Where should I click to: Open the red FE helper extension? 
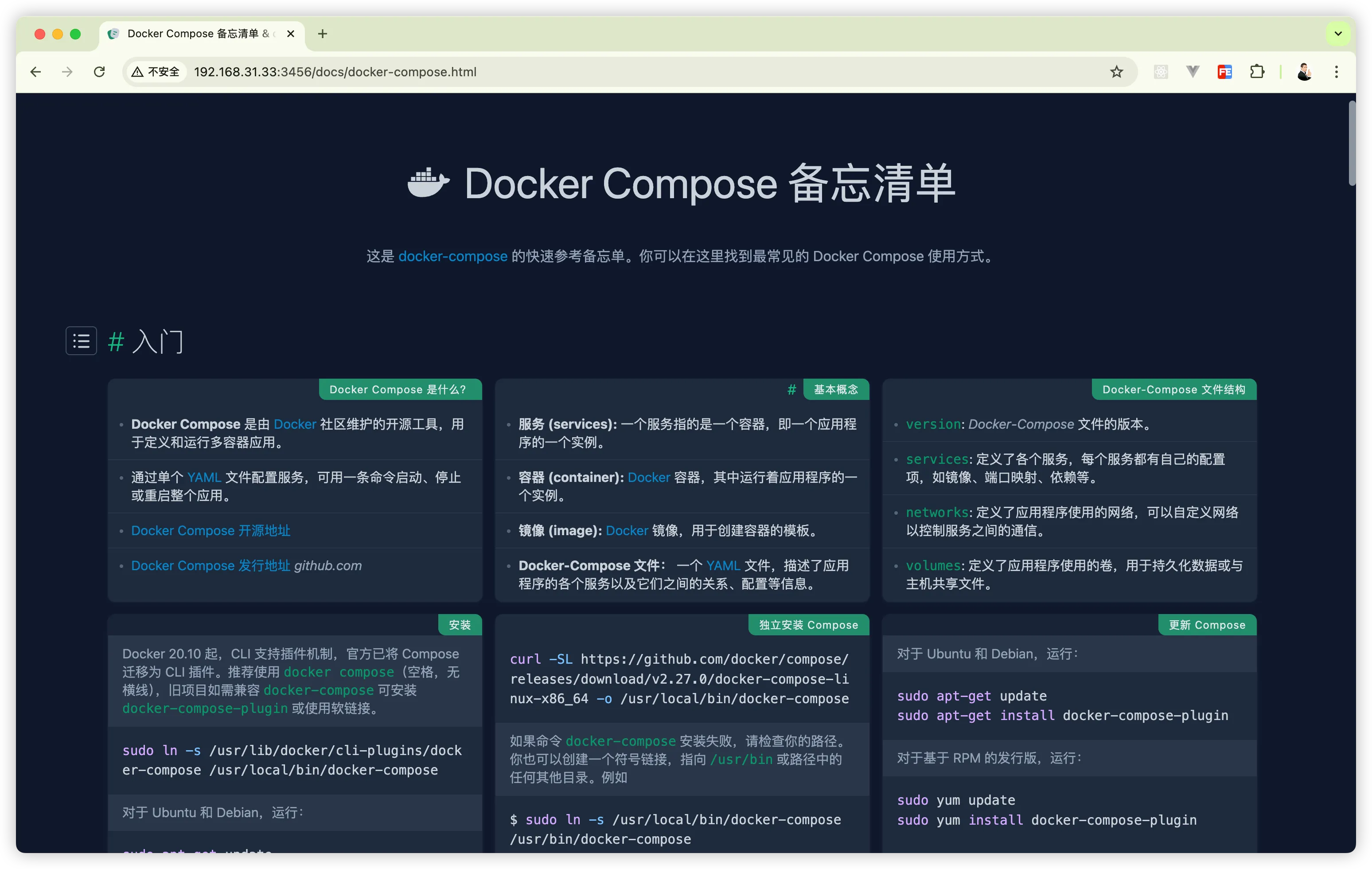(1224, 72)
